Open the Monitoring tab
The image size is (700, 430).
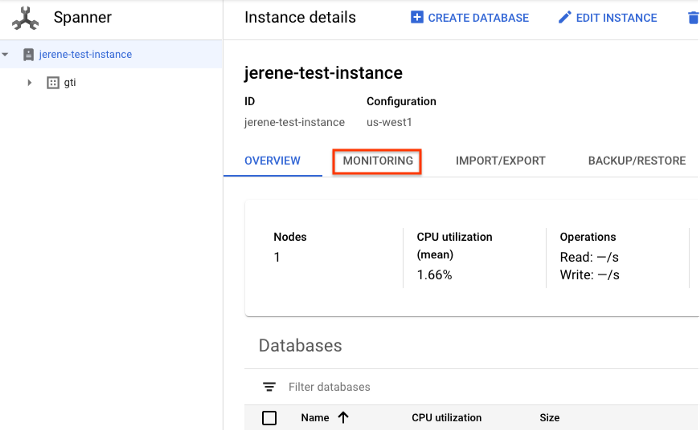coord(378,161)
